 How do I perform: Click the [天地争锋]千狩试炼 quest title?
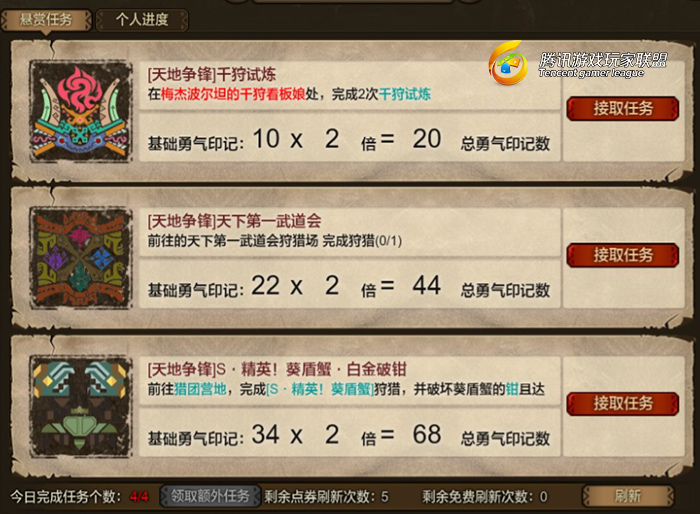point(212,74)
